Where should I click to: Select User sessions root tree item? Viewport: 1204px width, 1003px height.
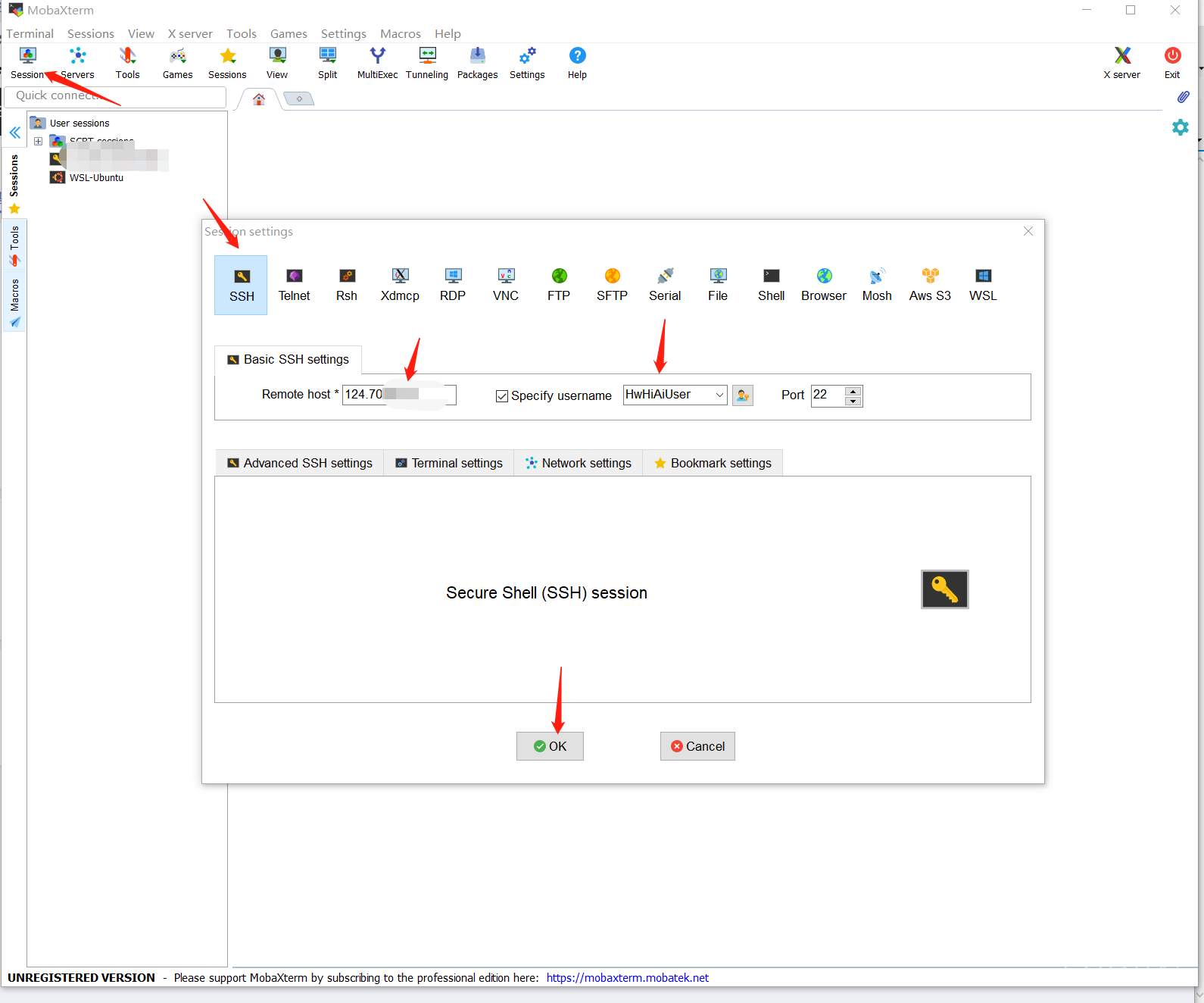click(80, 123)
